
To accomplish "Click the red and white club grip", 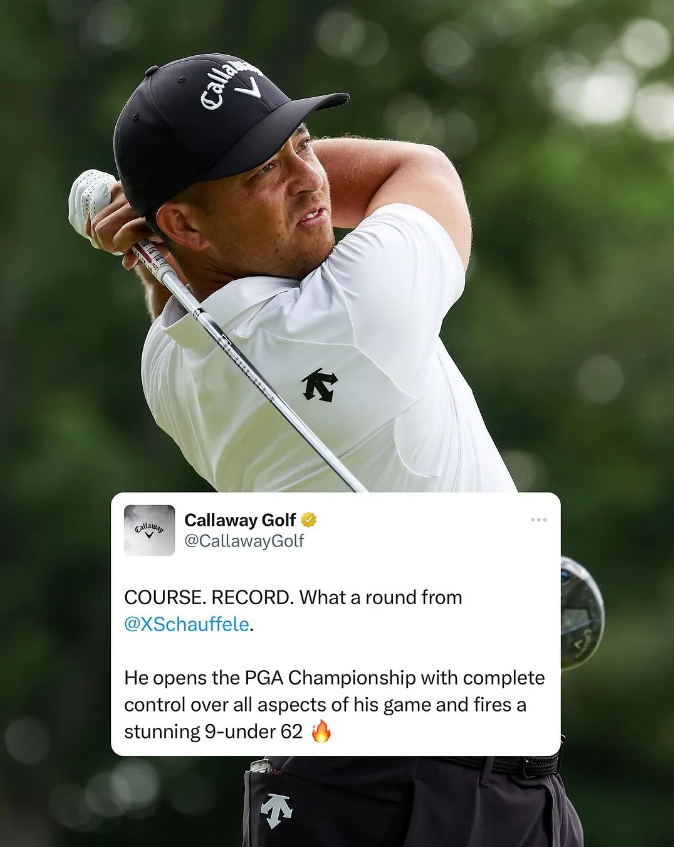I will [153, 261].
